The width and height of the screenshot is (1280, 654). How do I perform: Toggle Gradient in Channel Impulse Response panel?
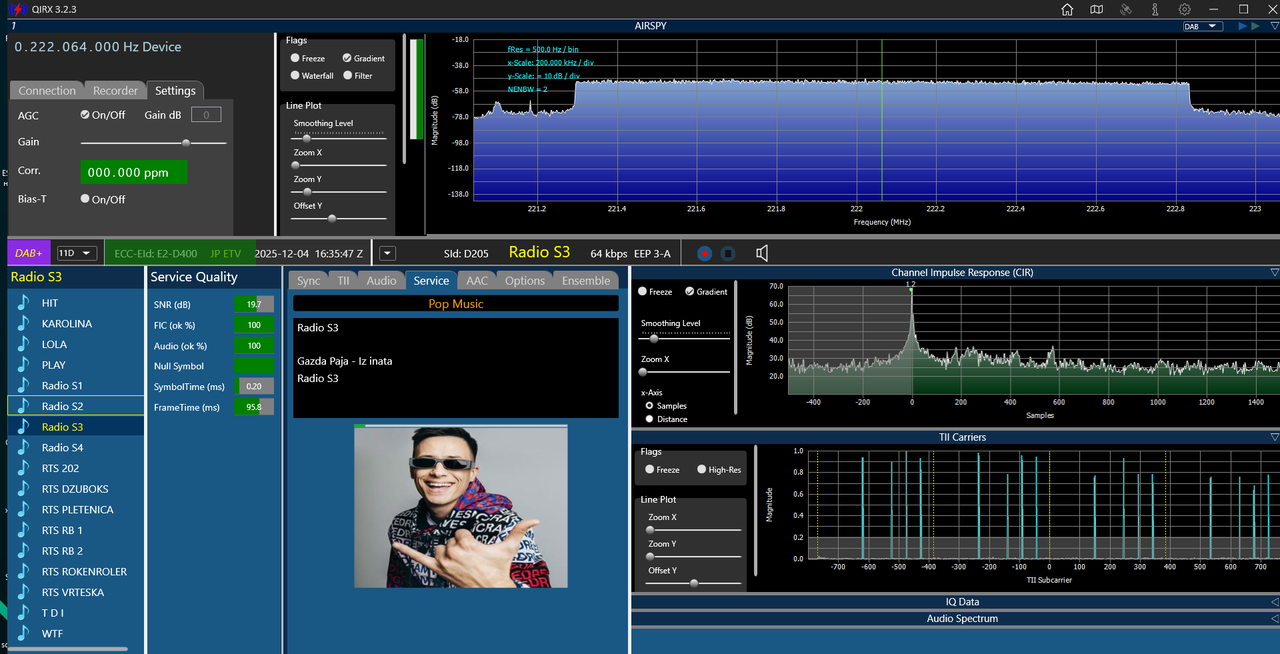pos(690,292)
